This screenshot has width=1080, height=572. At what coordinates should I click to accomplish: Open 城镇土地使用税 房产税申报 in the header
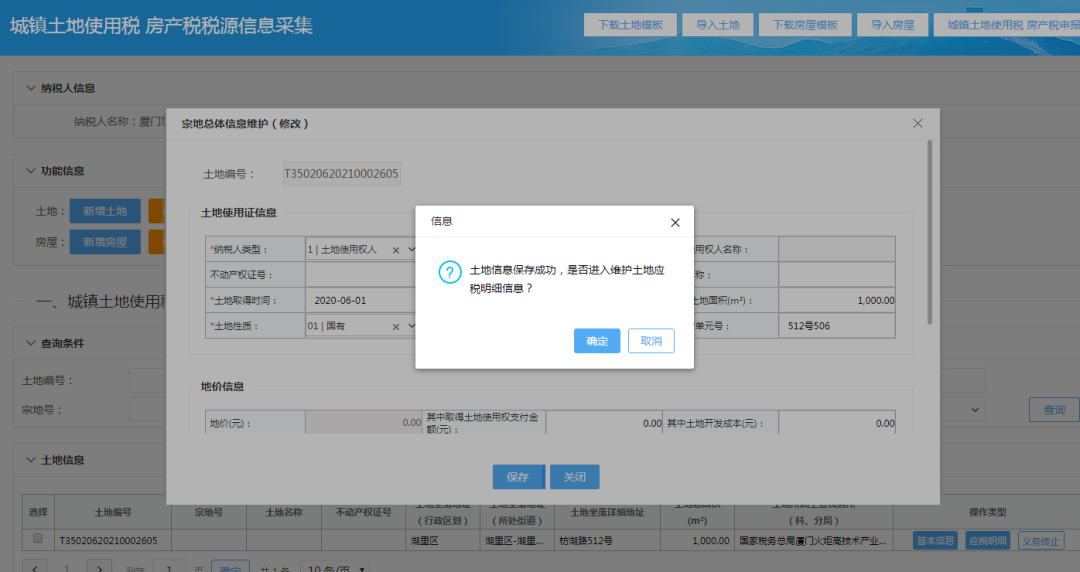pos(1008,25)
